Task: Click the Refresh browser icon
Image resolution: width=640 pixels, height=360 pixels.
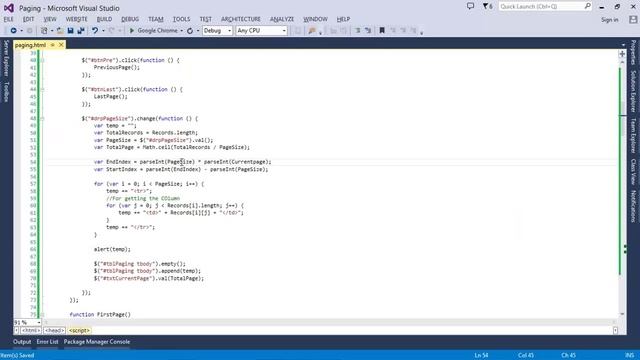Action: (x=190, y=31)
